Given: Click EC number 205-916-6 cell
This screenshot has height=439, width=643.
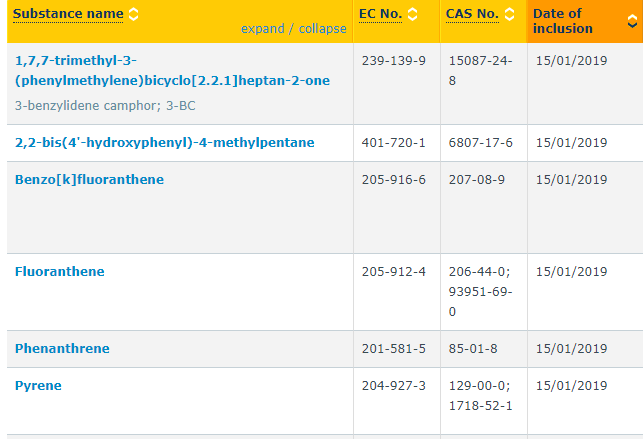Looking at the screenshot, I should pos(393,180).
